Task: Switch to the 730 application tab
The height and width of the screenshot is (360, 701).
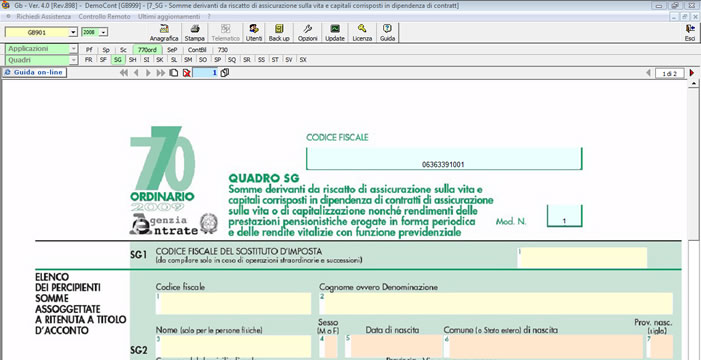Action: [223, 50]
